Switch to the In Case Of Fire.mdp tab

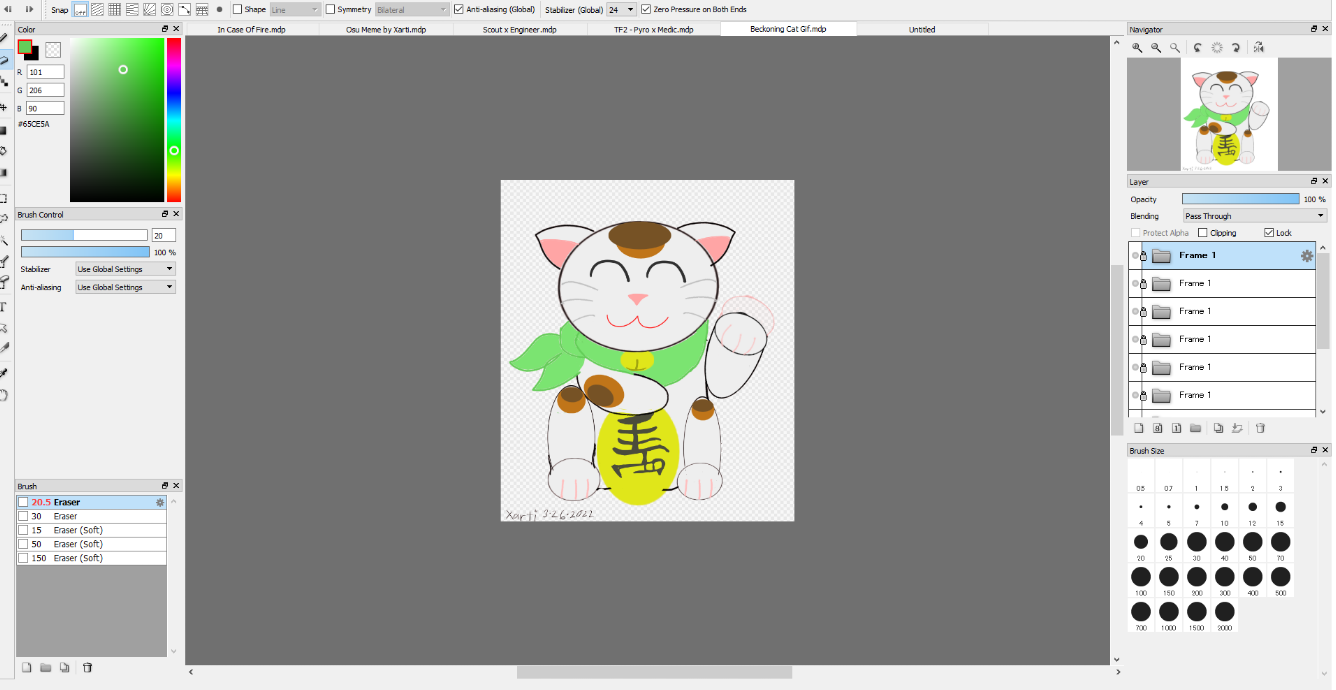(x=251, y=29)
